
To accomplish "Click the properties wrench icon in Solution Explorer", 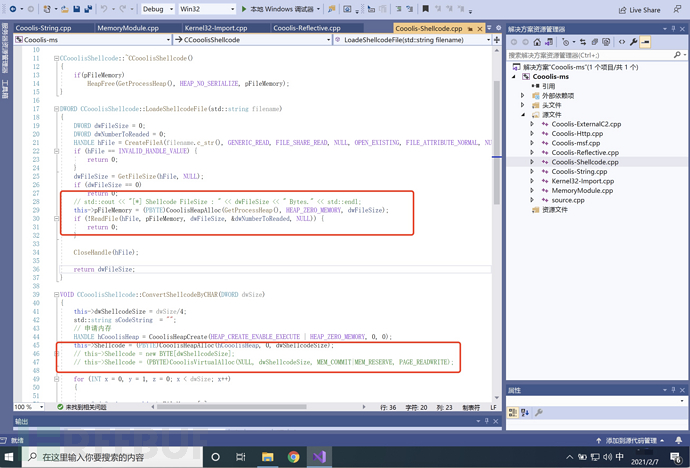I will (631, 42).
